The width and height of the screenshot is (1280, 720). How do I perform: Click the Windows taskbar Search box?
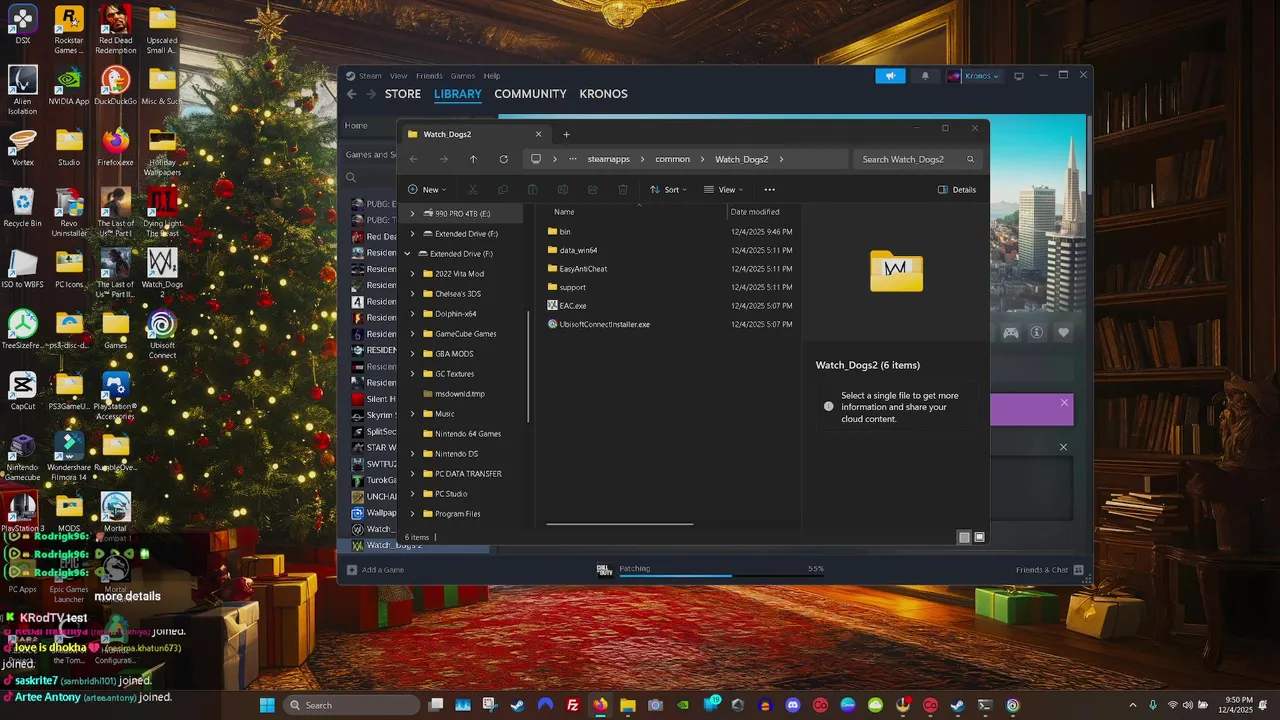click(x=352, y=705)
